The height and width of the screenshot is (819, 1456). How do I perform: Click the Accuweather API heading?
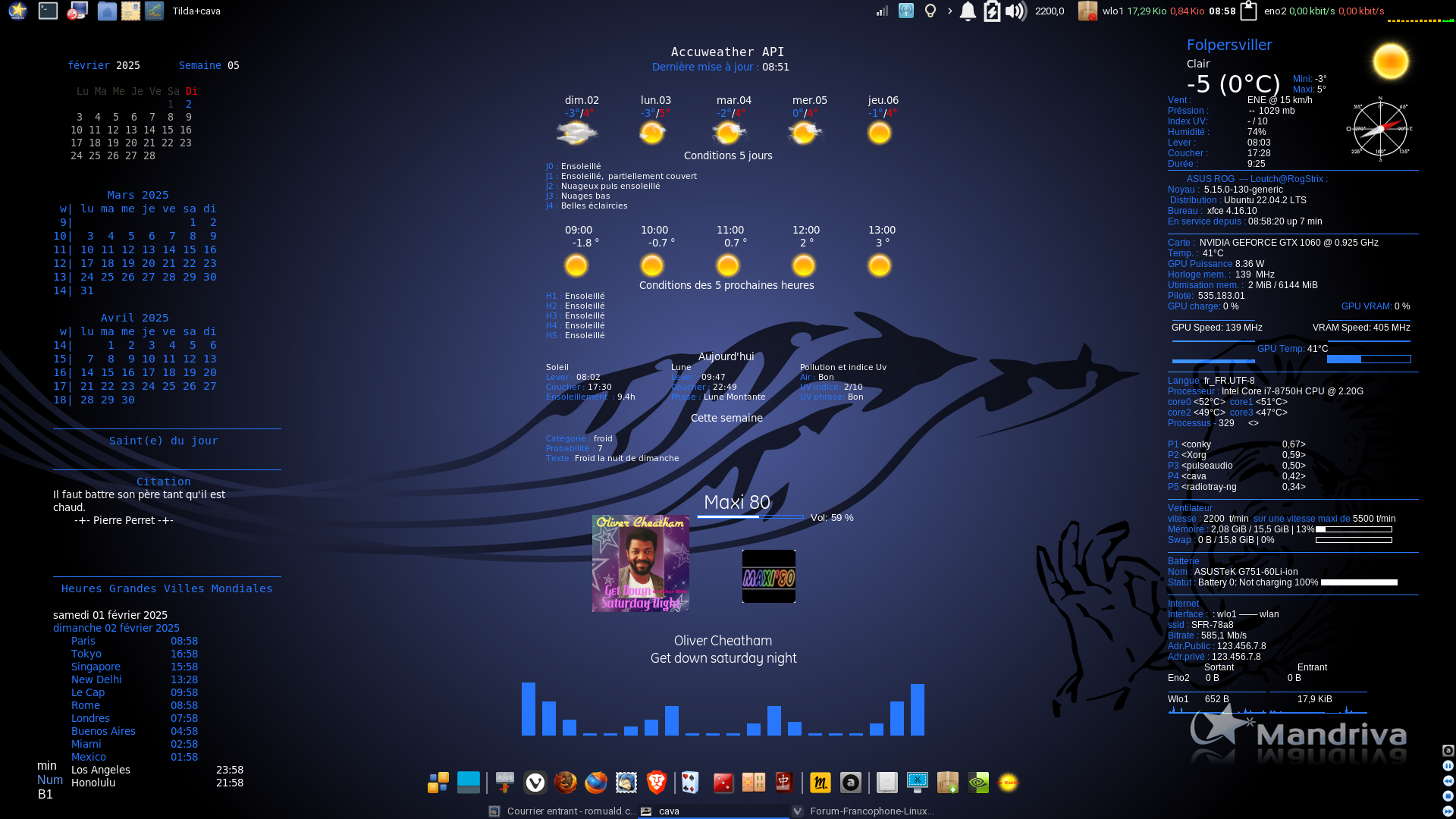pyautogui.click(x=728, y=52)
